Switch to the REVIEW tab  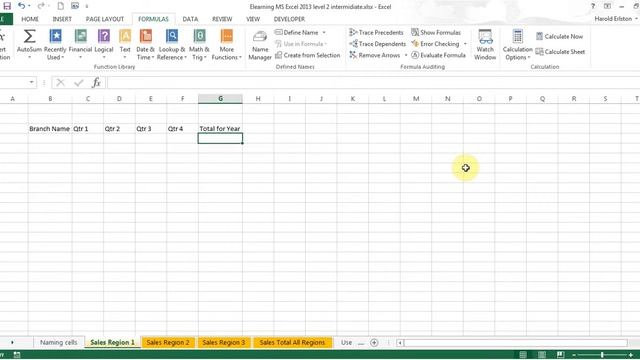click(x=222, y=19)
